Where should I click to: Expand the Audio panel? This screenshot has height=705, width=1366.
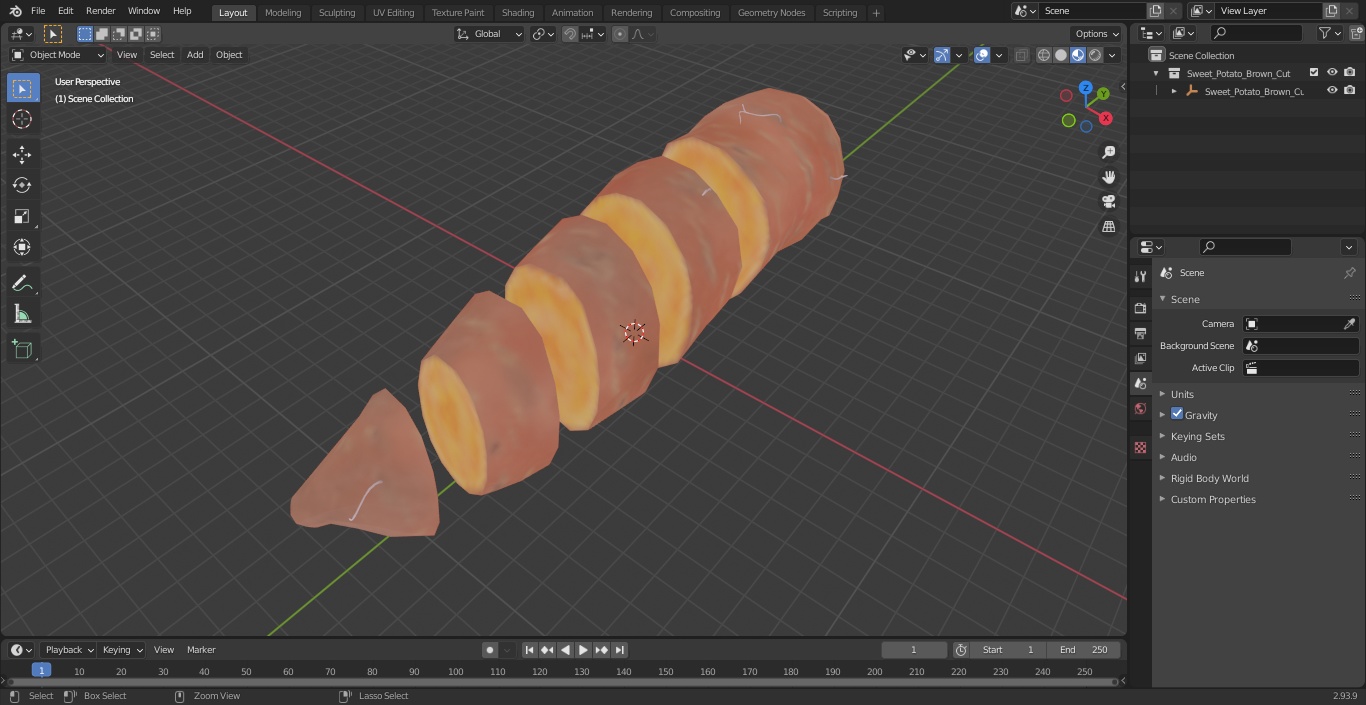1183,457
